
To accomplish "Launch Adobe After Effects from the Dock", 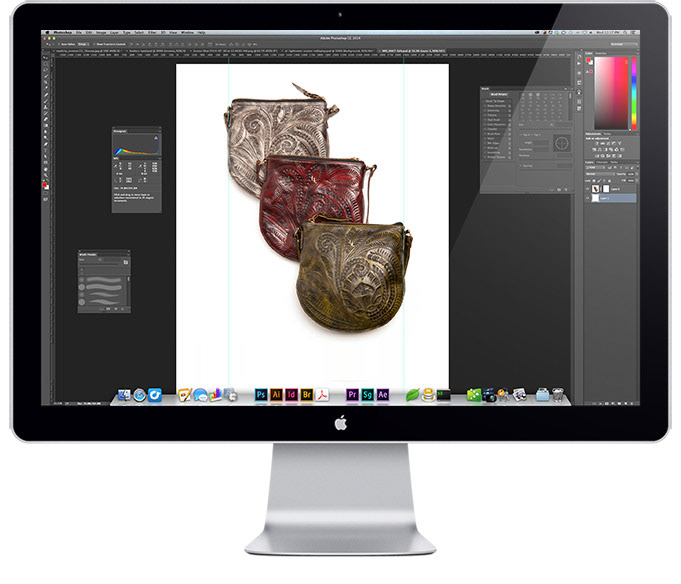I will click(x=383, y=395).
